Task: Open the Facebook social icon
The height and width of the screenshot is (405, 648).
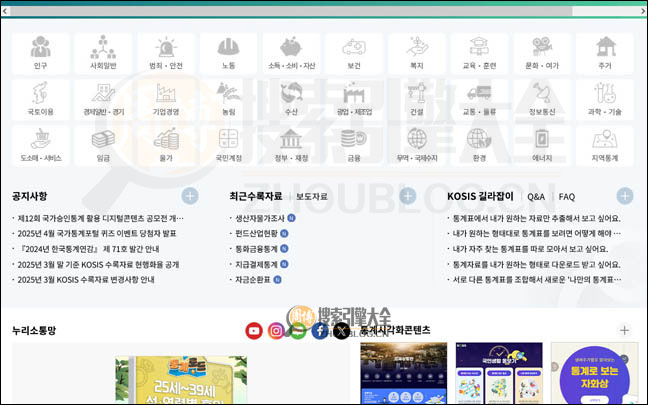Action: pyautogui.click(x=320, y=331)
